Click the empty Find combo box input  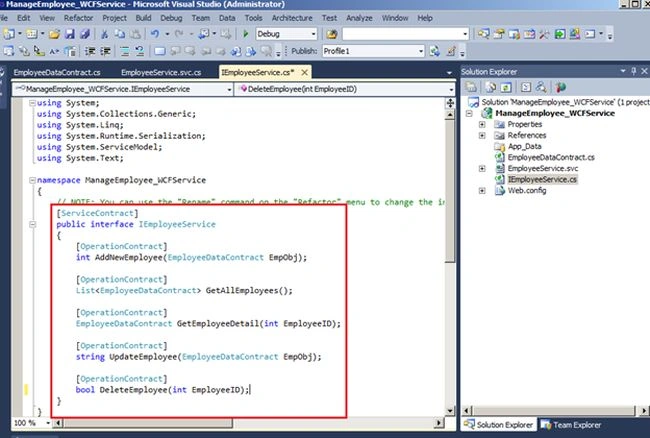[x=402, y=34]
